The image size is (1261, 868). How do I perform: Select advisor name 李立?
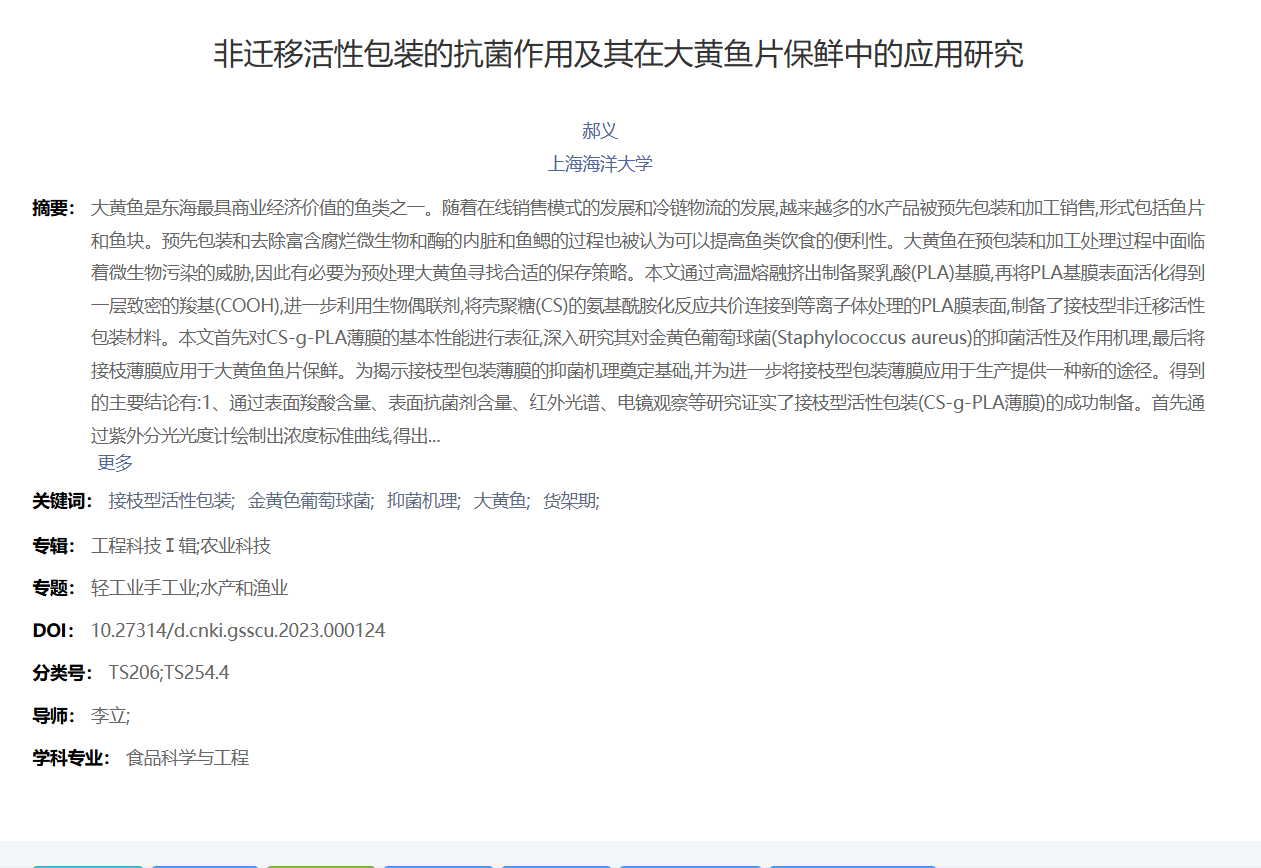(109, 715)
